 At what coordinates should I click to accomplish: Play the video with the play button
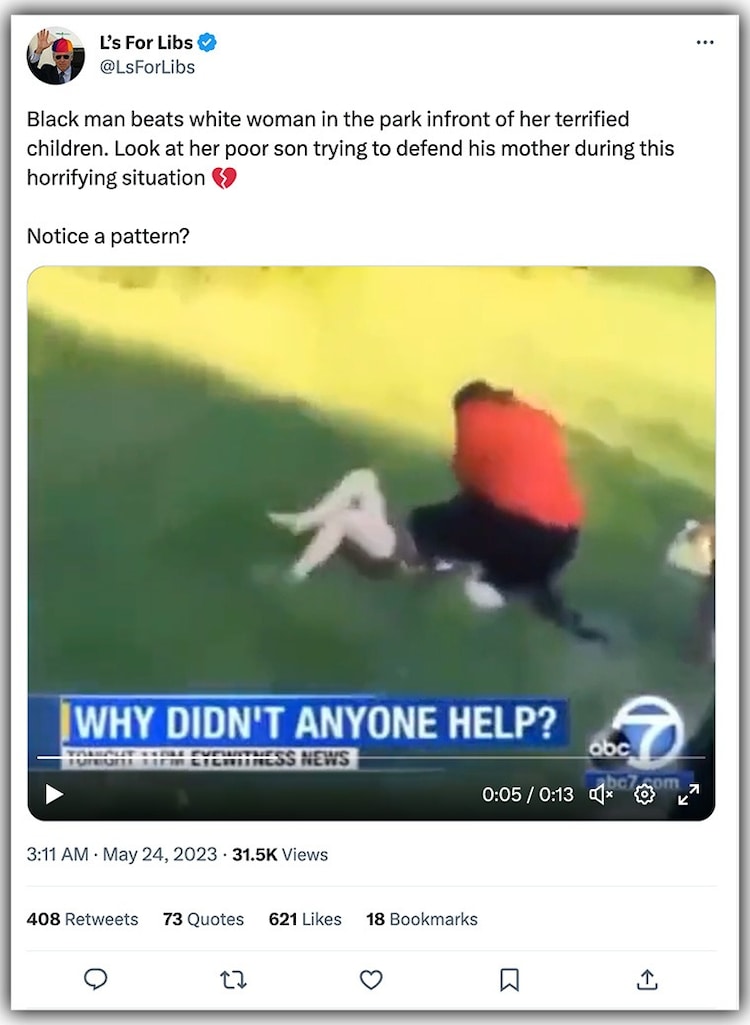[x=54, y=794]
